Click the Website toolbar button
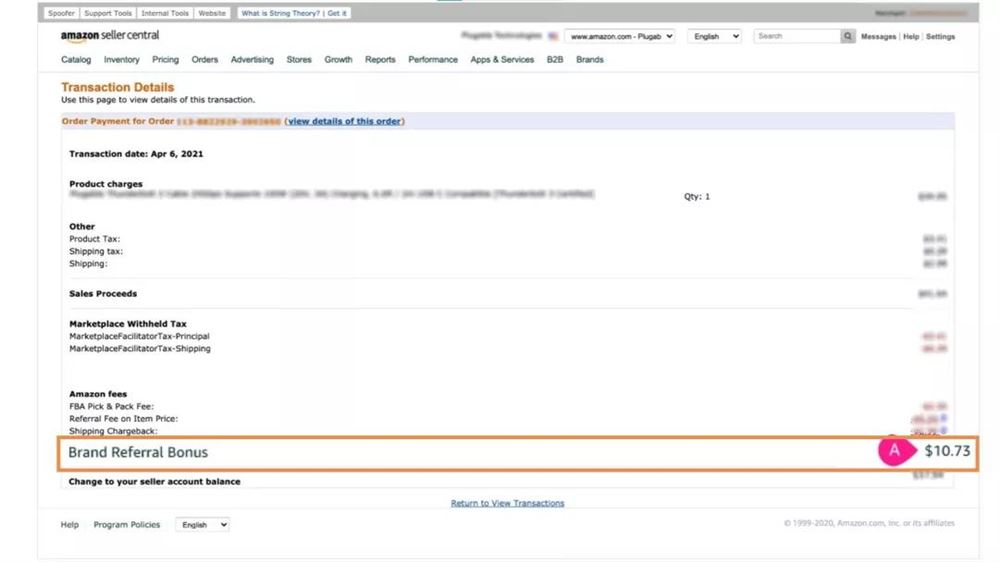Viewport: 999px width, 562px height. pos(212,13)
